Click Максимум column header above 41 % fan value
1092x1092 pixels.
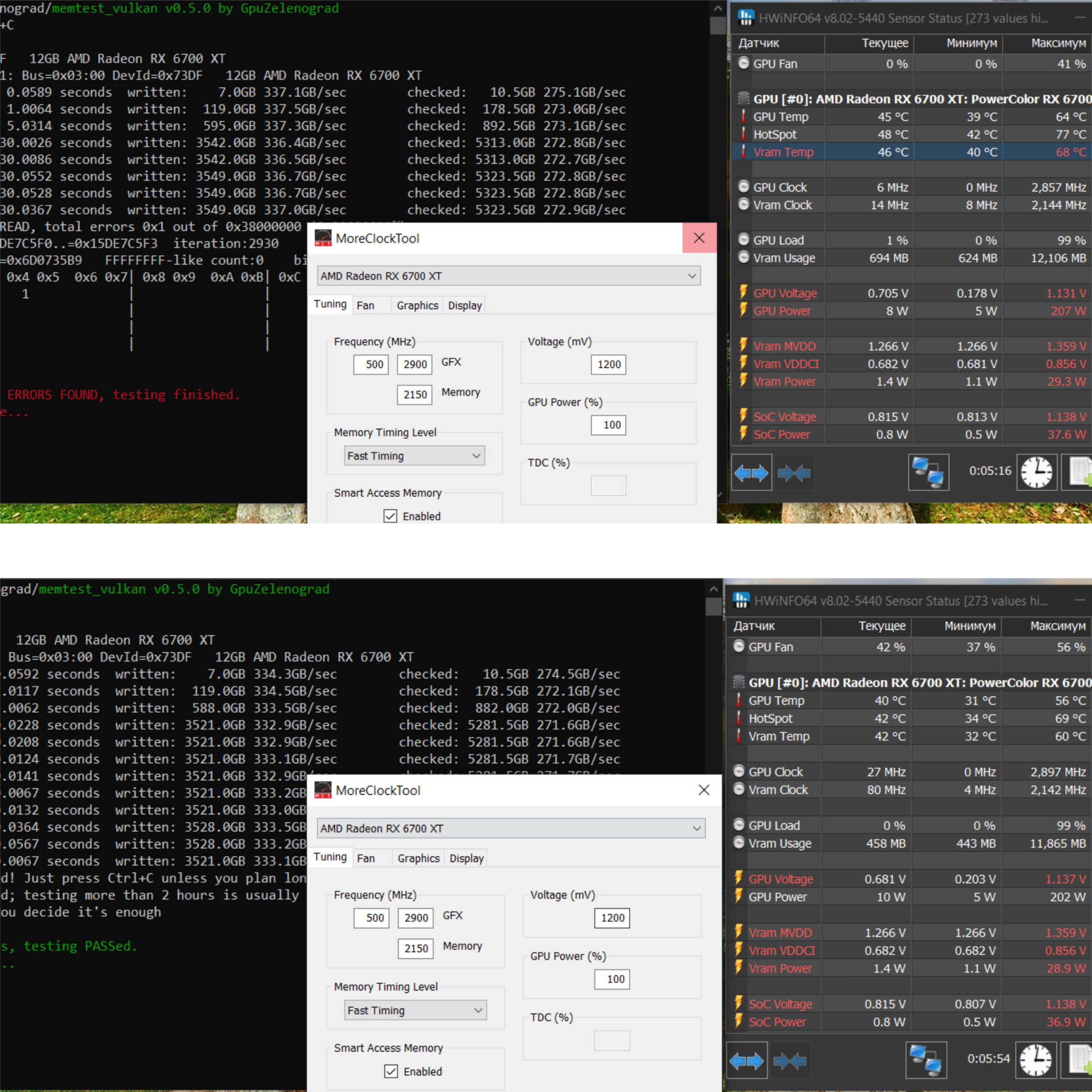click(x=1058, y=43)
